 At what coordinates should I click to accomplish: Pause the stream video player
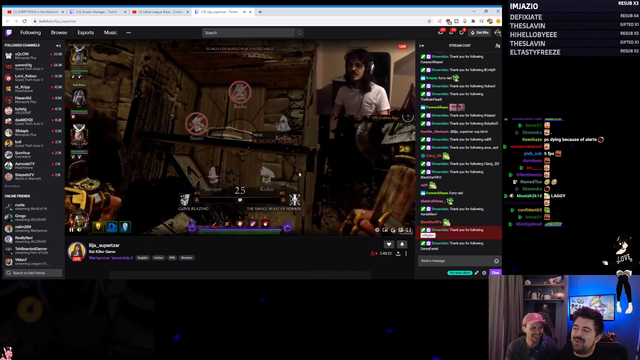pyautogui.click(x=71, y=230)
